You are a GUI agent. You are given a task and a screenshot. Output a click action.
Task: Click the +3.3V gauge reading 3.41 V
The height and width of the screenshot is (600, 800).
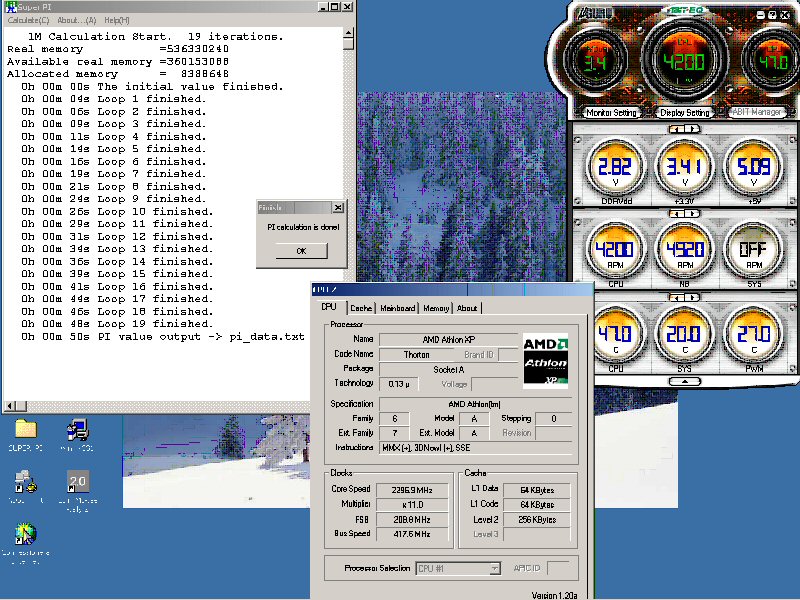[685, 167]
